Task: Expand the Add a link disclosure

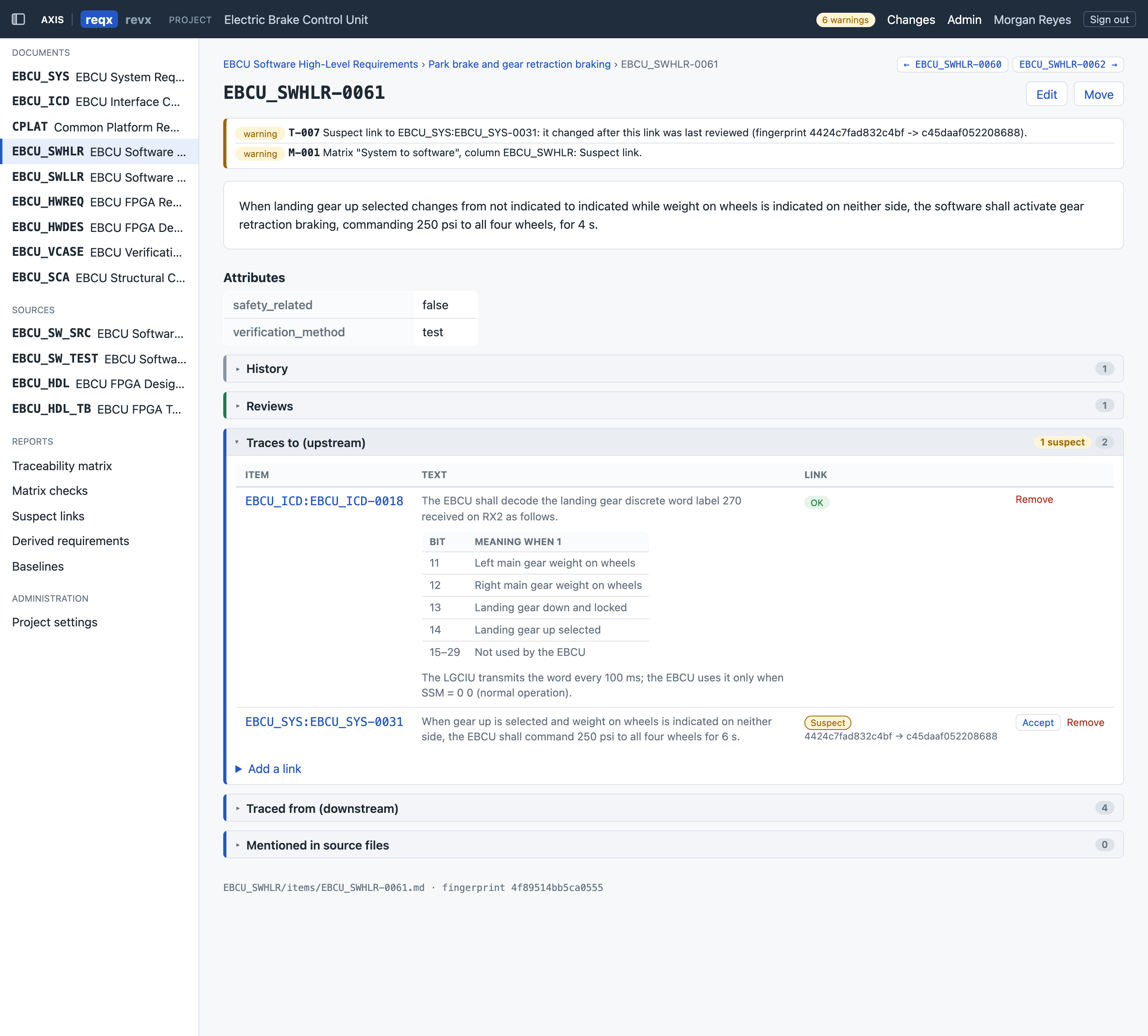Action: click(x=268, y=769)
